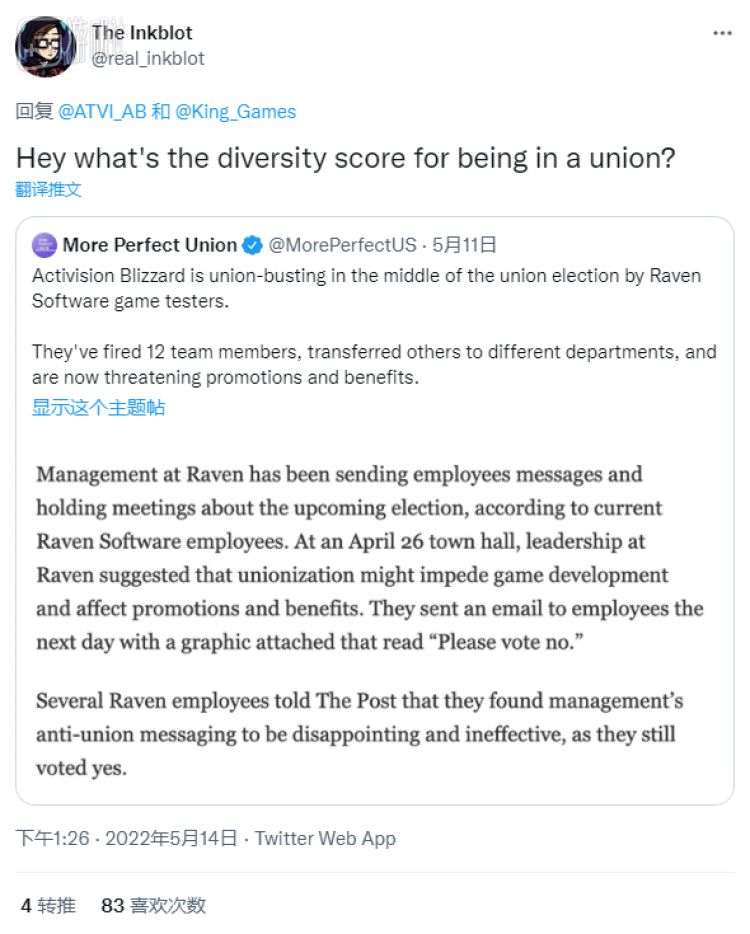Open the @MorePerfectUS handle
750x934 pixels.
342,245
